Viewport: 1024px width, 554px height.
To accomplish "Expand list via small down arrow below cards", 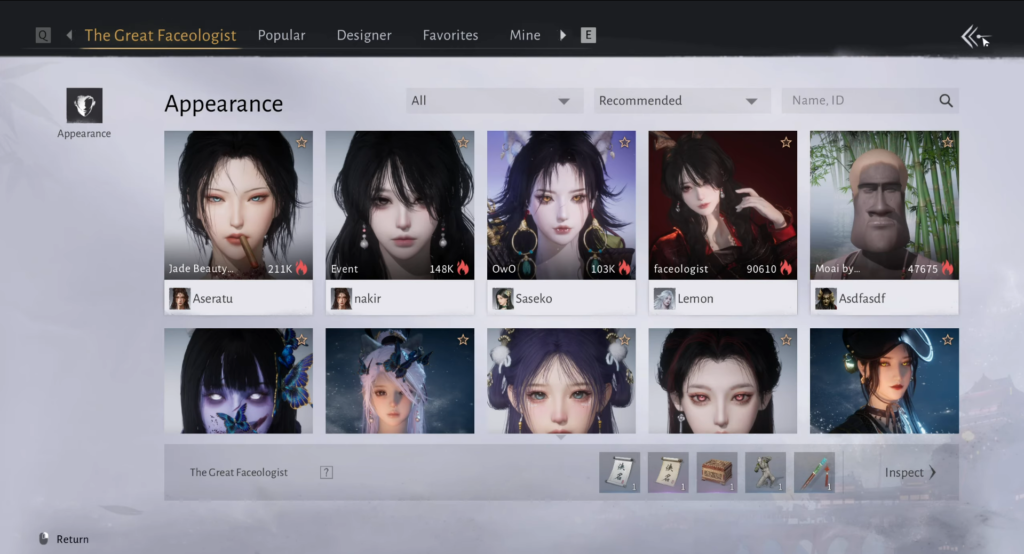I will pos(560,438).
